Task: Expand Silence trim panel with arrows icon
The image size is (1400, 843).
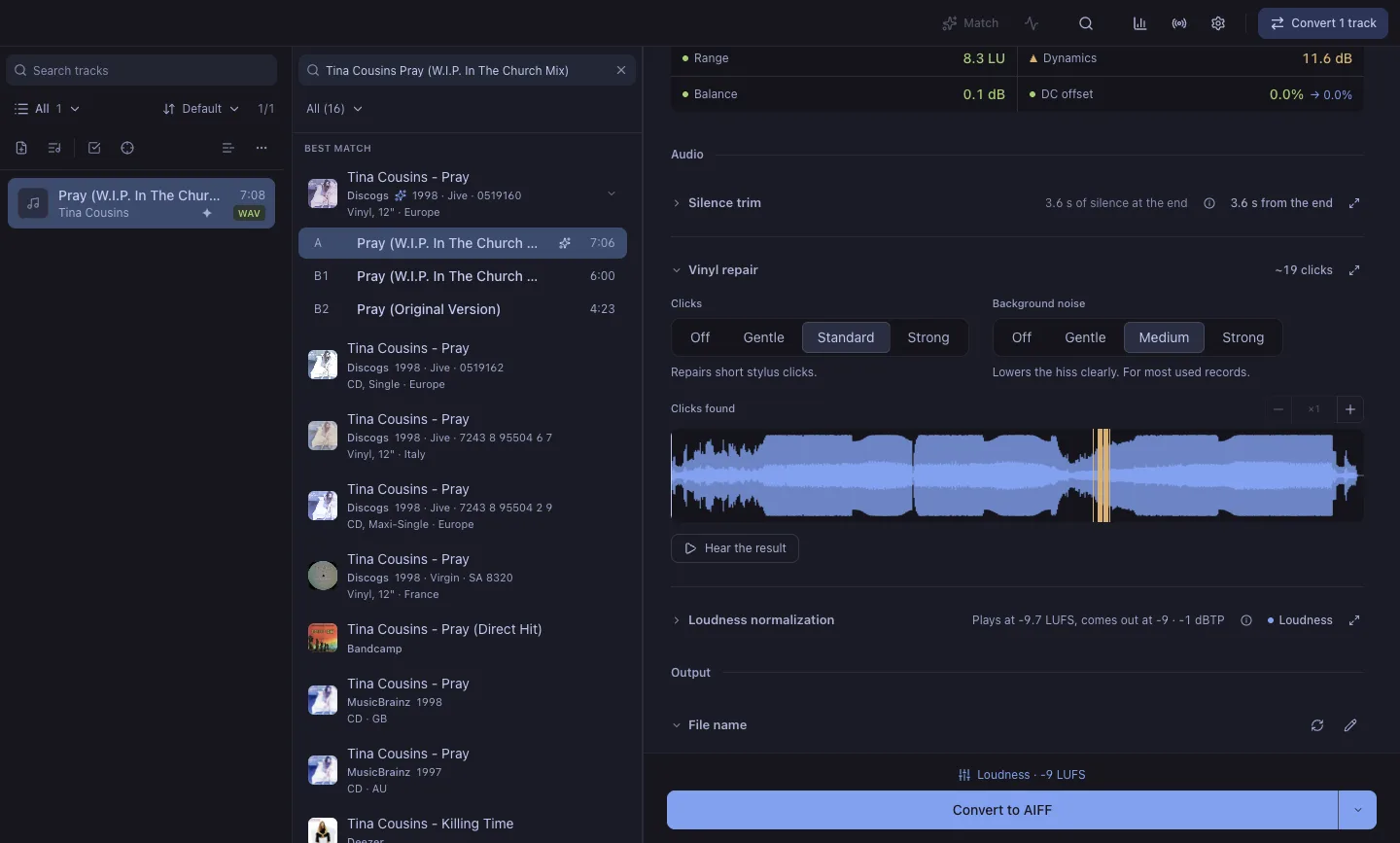Action: pos(1354,203)
